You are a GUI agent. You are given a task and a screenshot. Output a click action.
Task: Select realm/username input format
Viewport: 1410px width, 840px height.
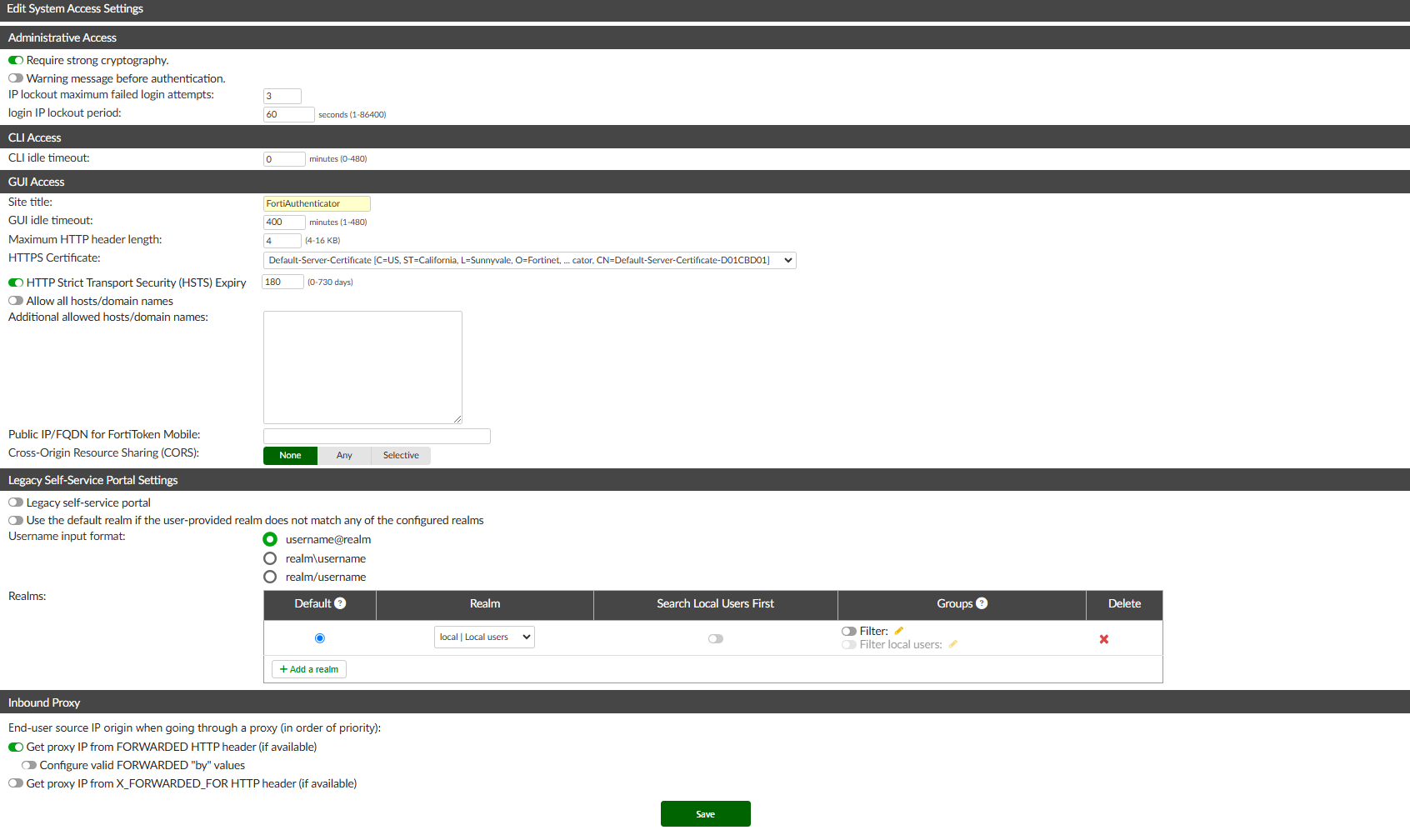270,577
